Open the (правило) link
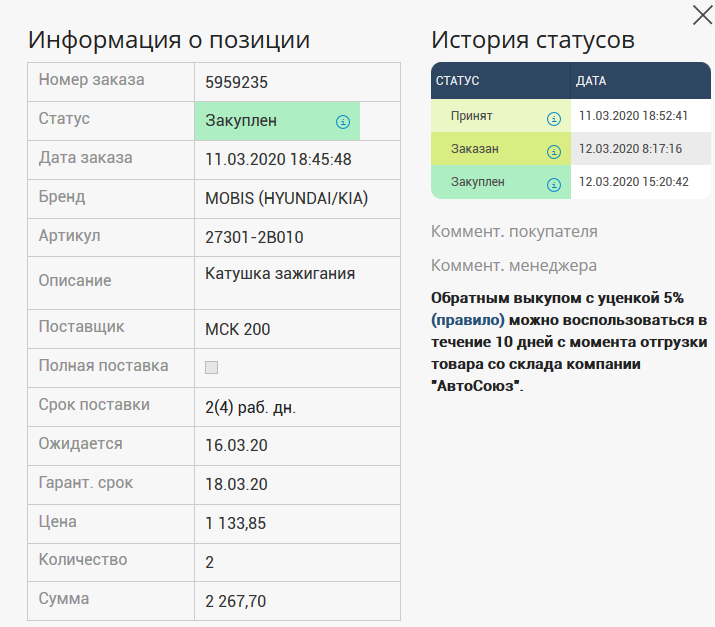The width and height of the screenshot is (715, 627). tap(467, 321)
